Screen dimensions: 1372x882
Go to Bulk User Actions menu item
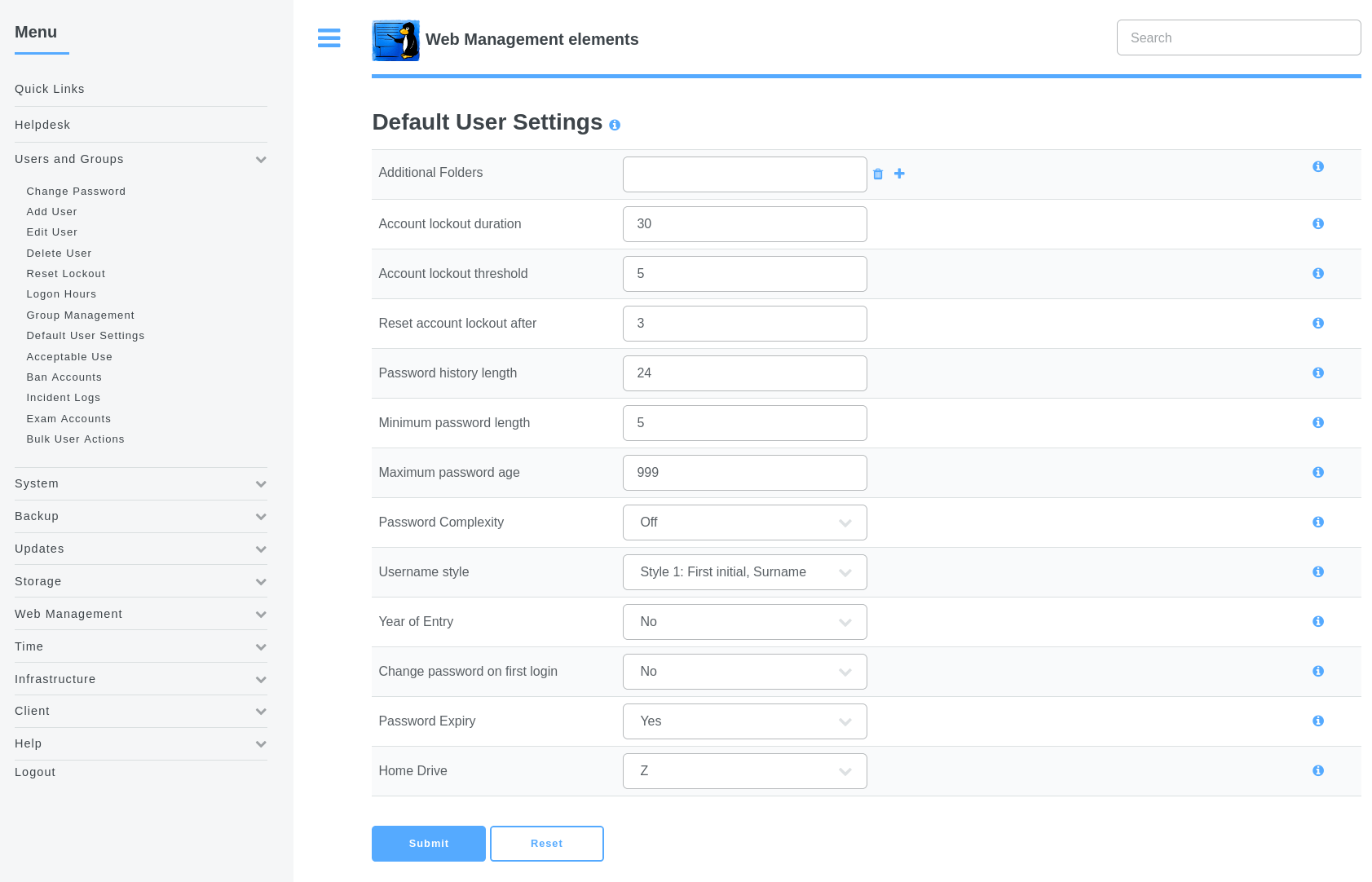coord(76,439)
